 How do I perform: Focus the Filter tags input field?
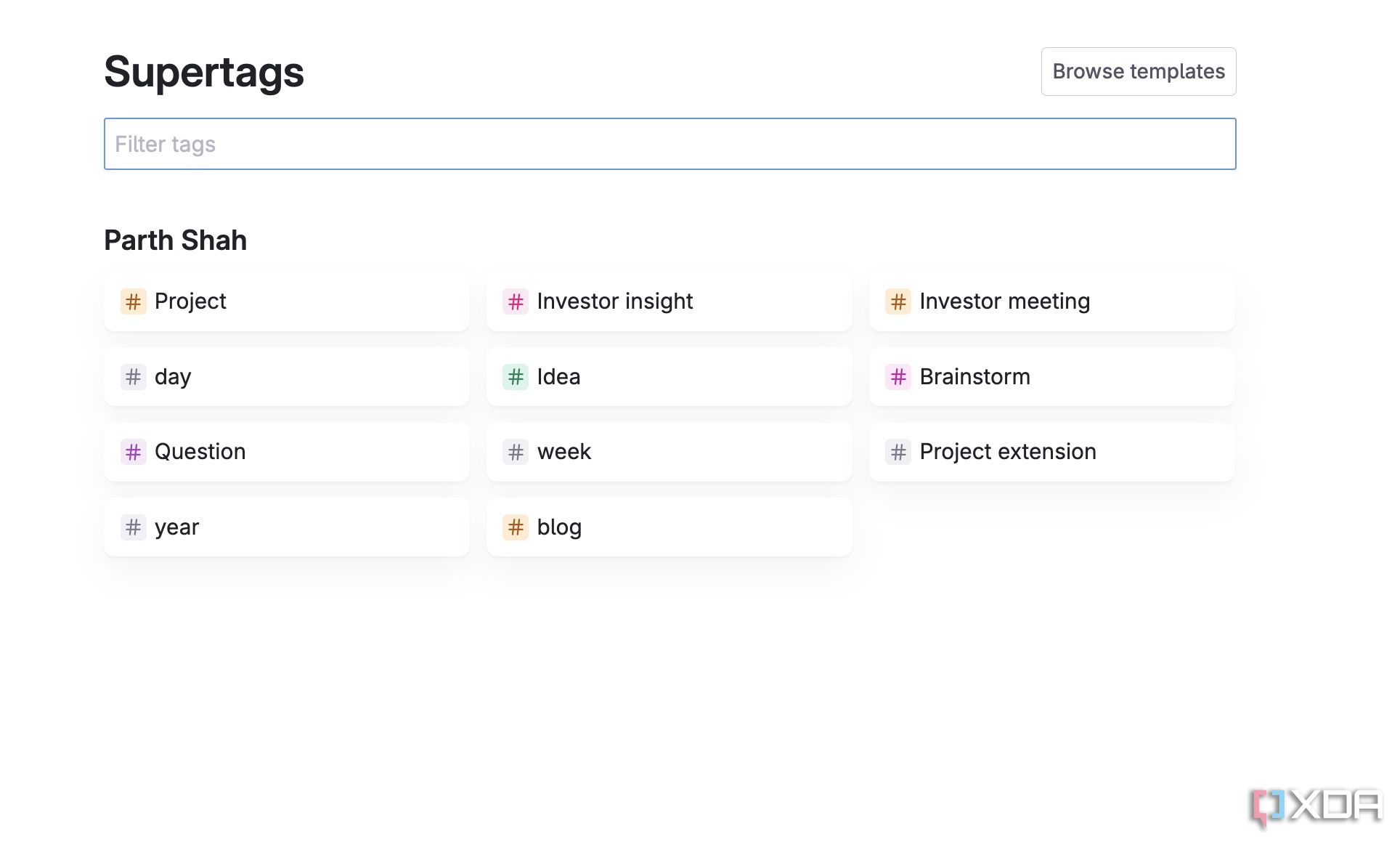click(x=670, y=144)
